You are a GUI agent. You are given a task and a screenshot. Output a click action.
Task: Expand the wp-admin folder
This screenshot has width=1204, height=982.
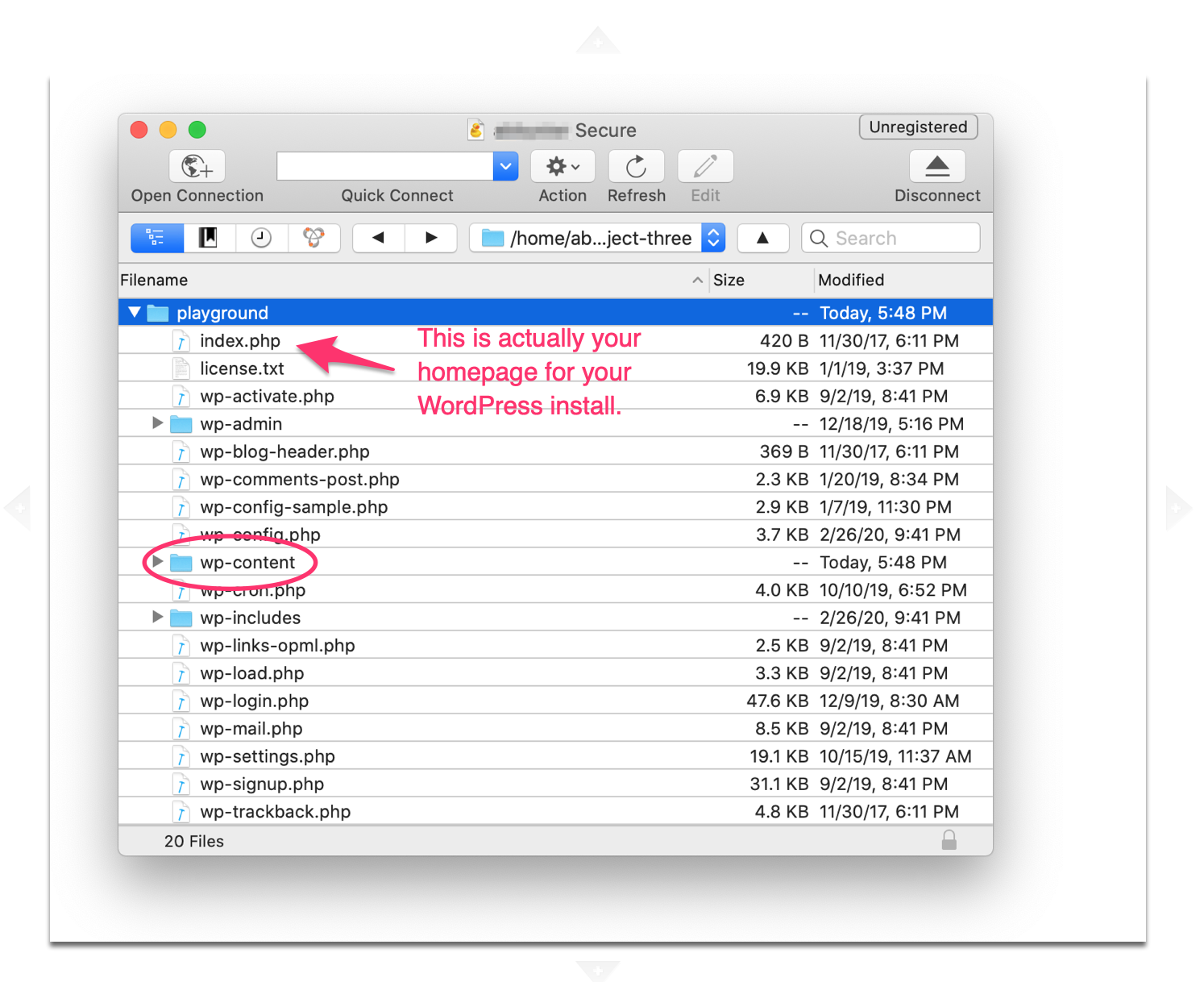coord(158,423)
